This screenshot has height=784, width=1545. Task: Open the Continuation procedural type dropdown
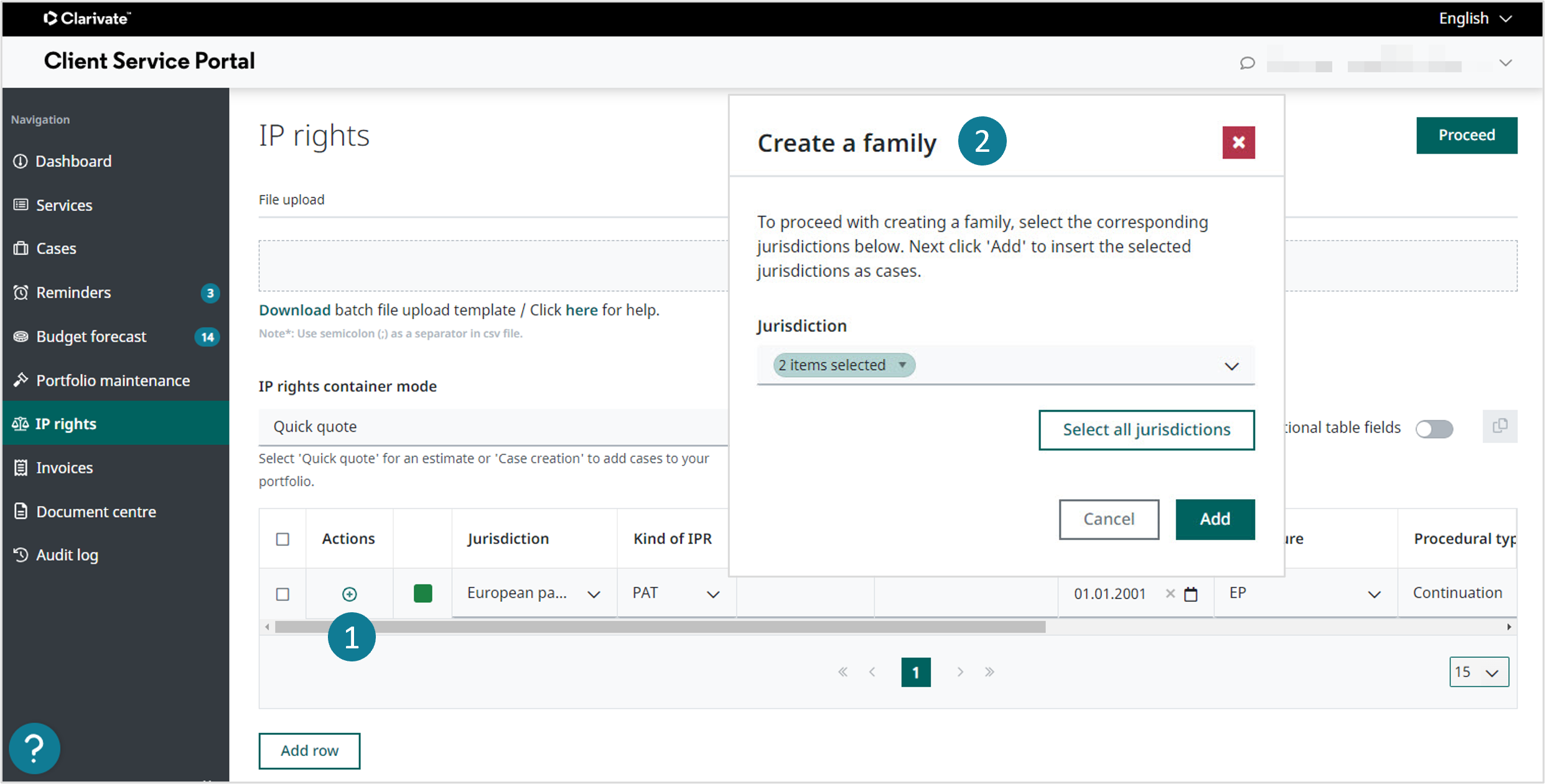point(1457,594)
